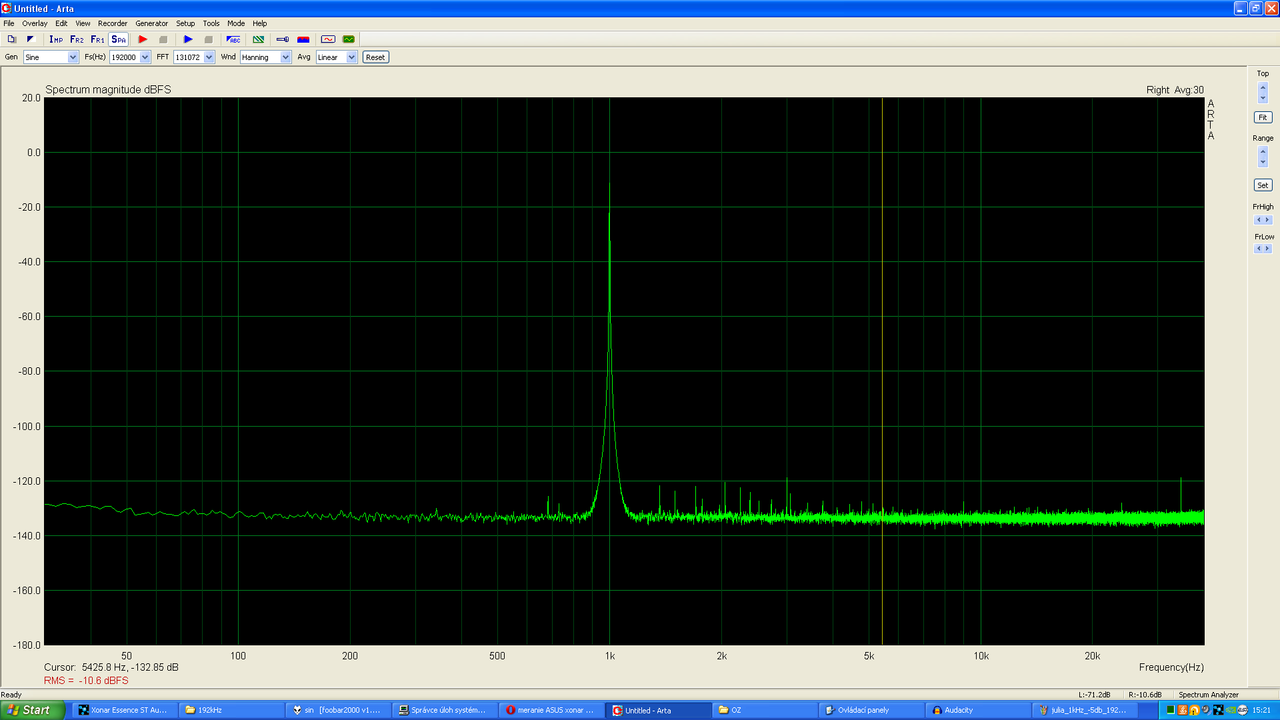Screen dimensions: 1280x720
Task: Click FrHigh left arrow
Action: pos(1259,220)
